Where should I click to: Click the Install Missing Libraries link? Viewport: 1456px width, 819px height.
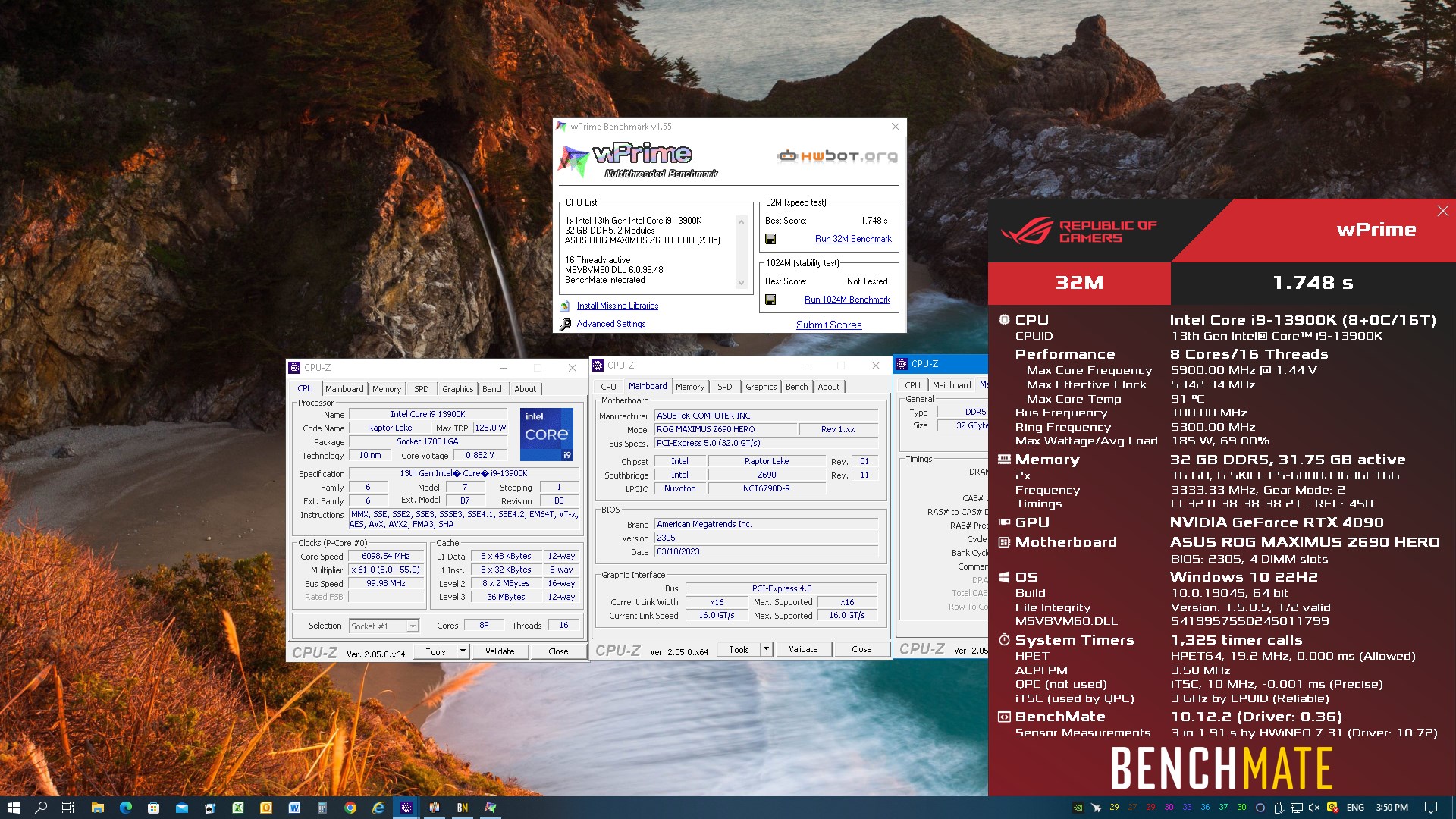tap(617, 306)
